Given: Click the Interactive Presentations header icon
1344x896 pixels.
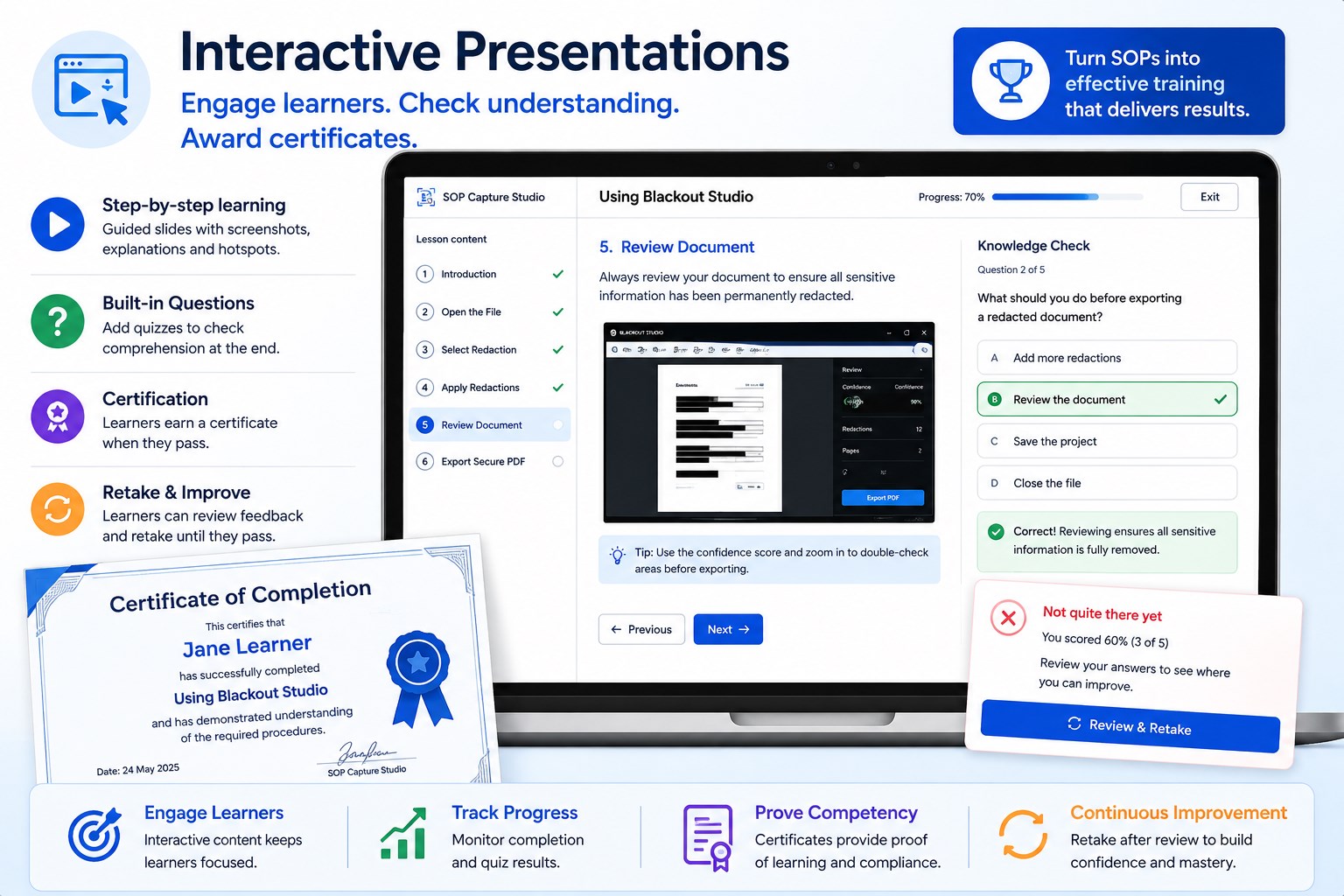Looking at the screenshot, I should [x=91, y=89].
